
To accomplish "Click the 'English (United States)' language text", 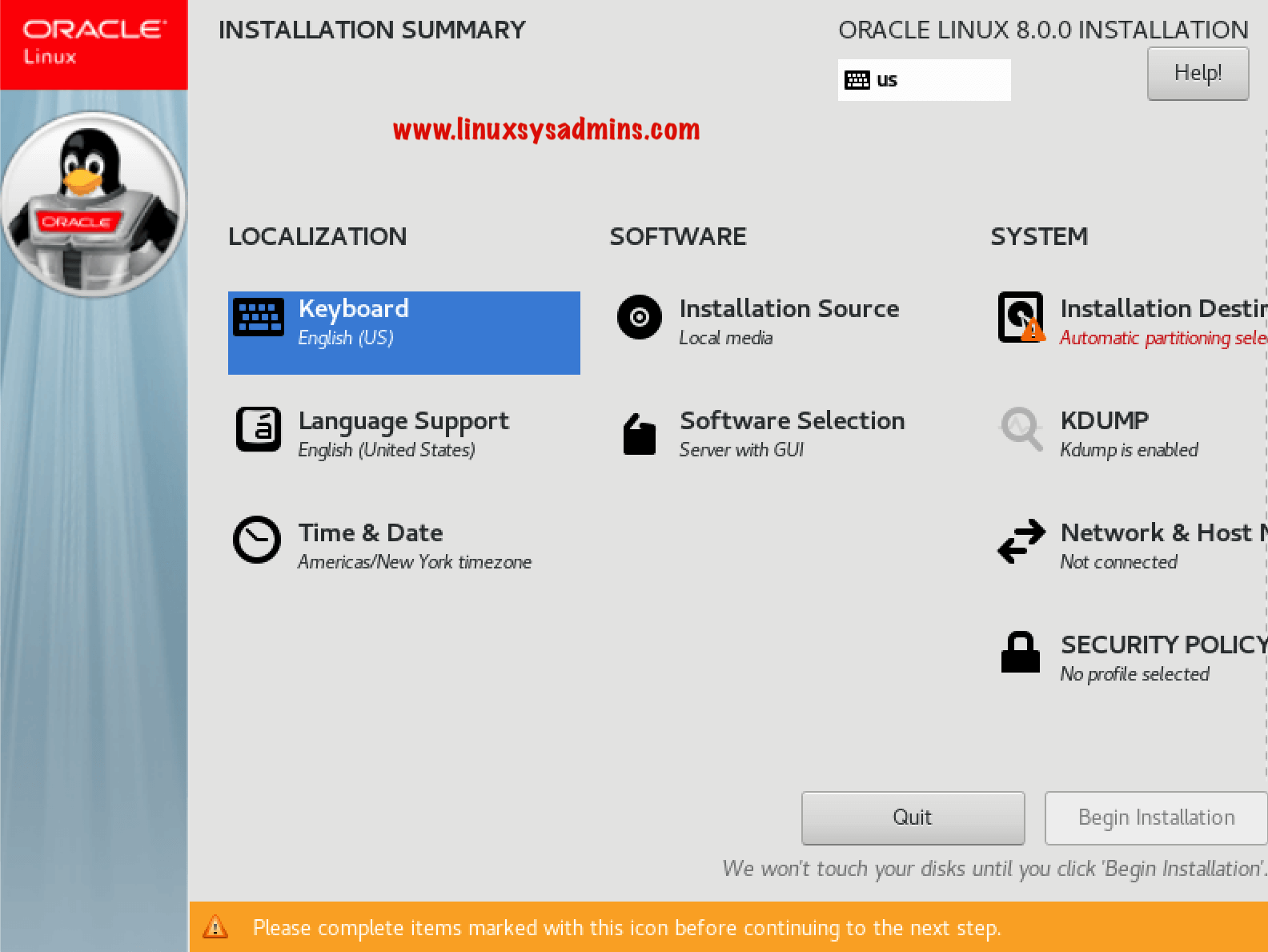I will pyautogui.click(x=387, y=450).
